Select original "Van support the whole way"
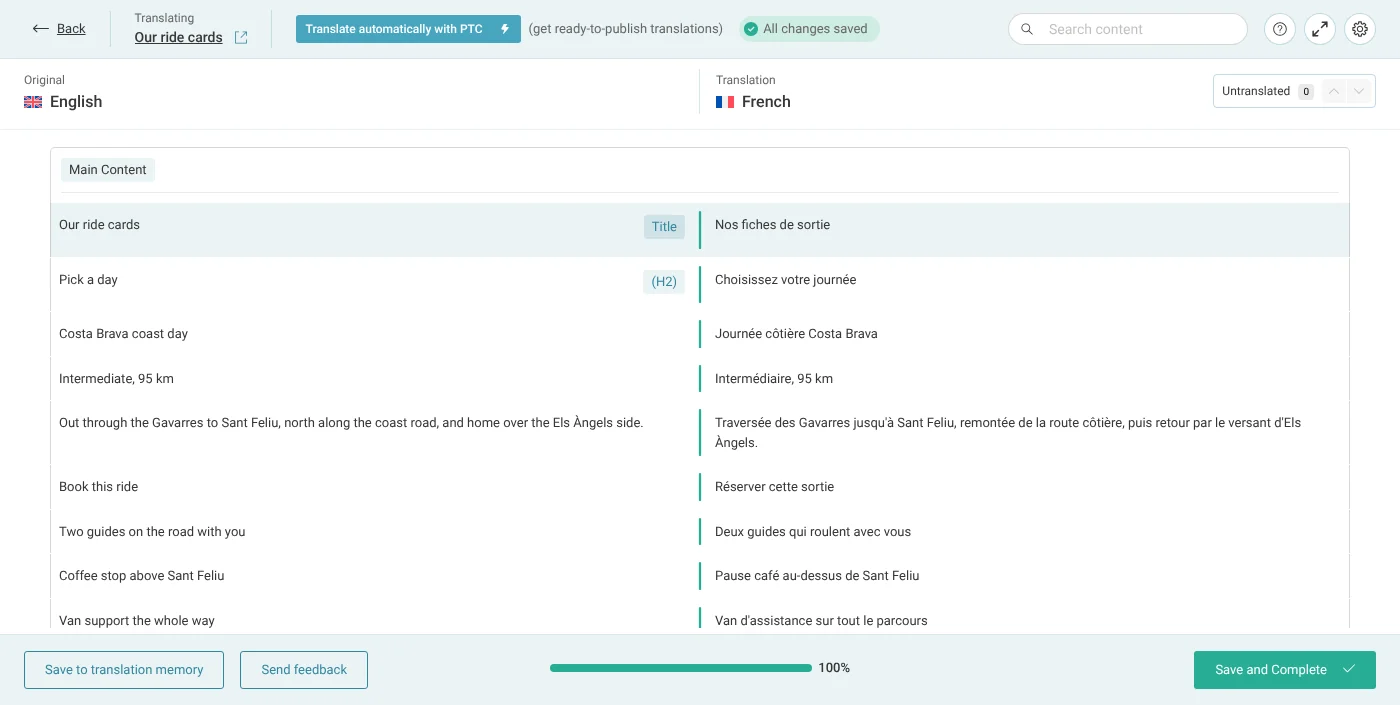This screenshot has height=705, width=1400. [x=137, y=621]
